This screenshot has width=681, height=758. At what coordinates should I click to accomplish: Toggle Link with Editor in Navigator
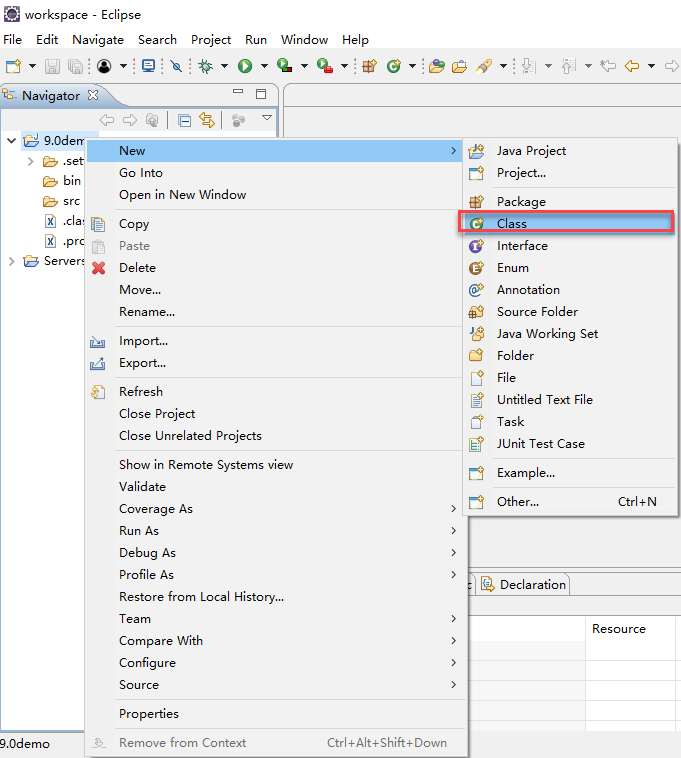[x=207, y=120]
